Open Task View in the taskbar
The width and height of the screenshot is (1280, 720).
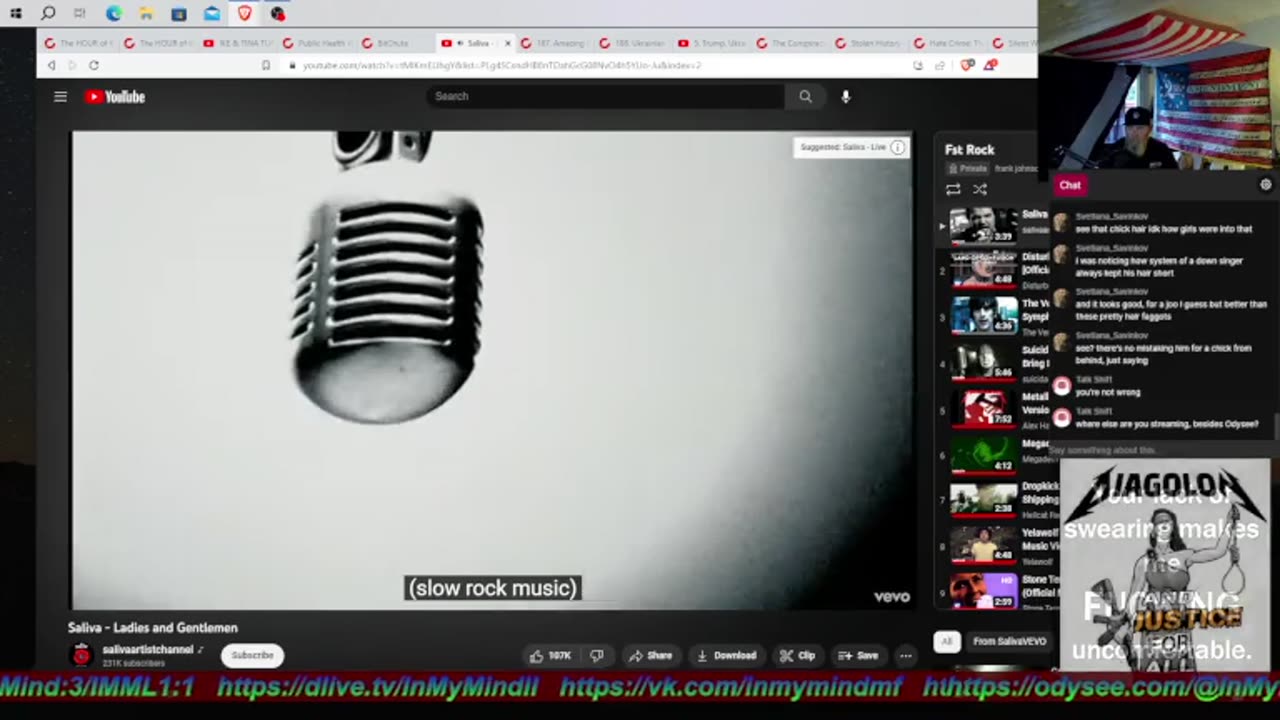coord(80,13)
